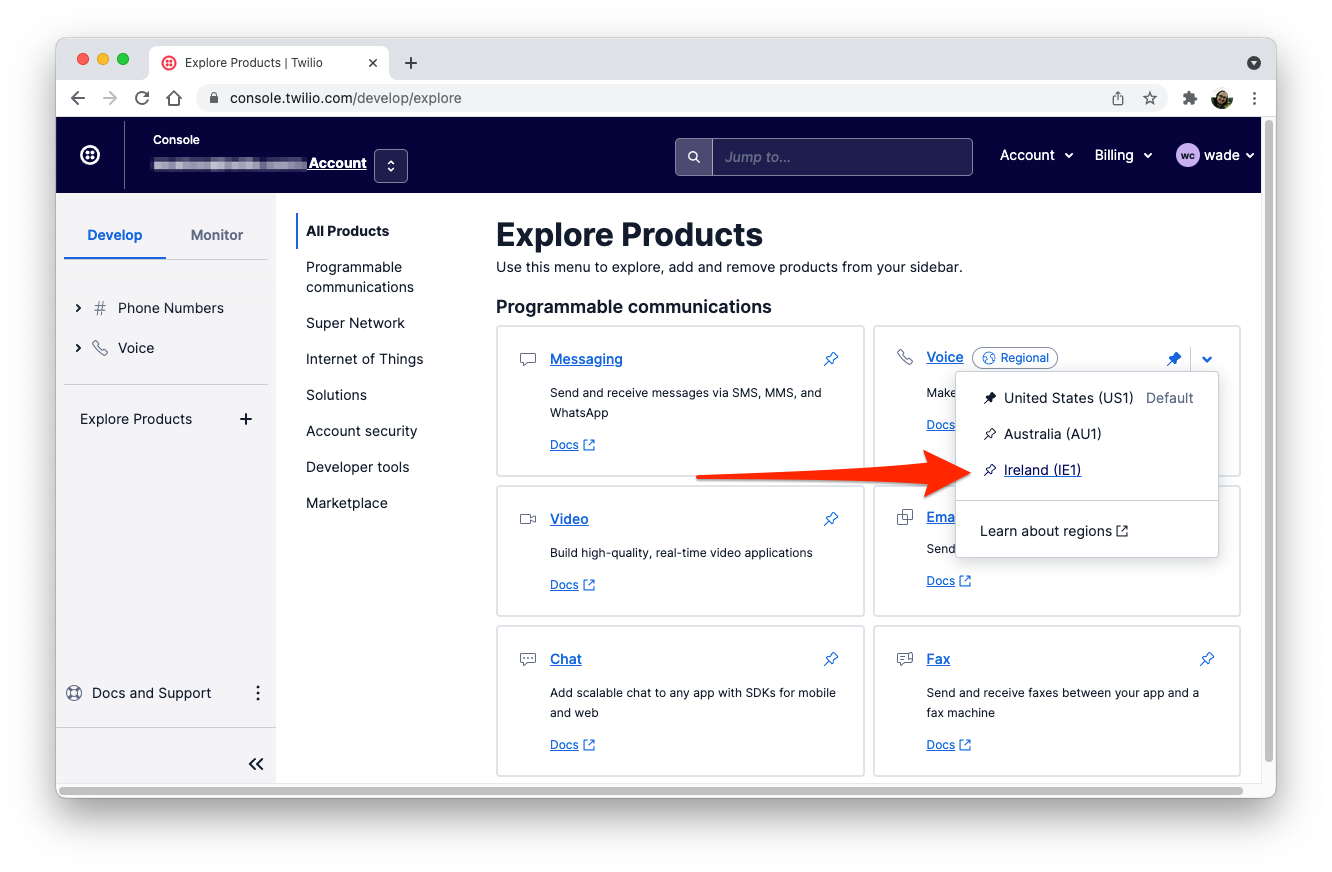Collapse the sidebar with the double-chevron icon
This screenshot has width=1332, height=872.
pos(256,763)
